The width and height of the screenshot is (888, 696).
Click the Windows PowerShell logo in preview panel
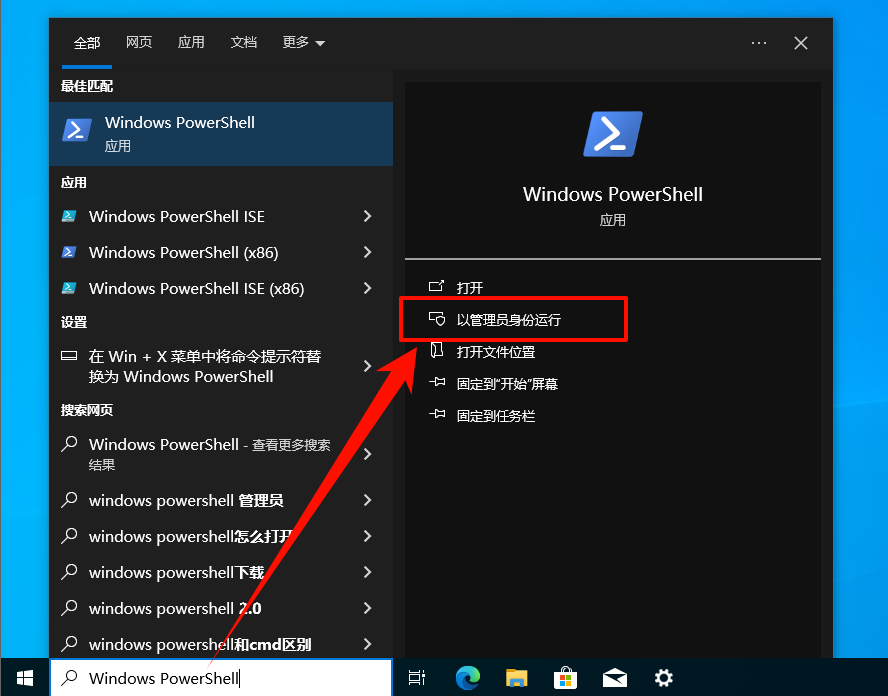(612, 134)
